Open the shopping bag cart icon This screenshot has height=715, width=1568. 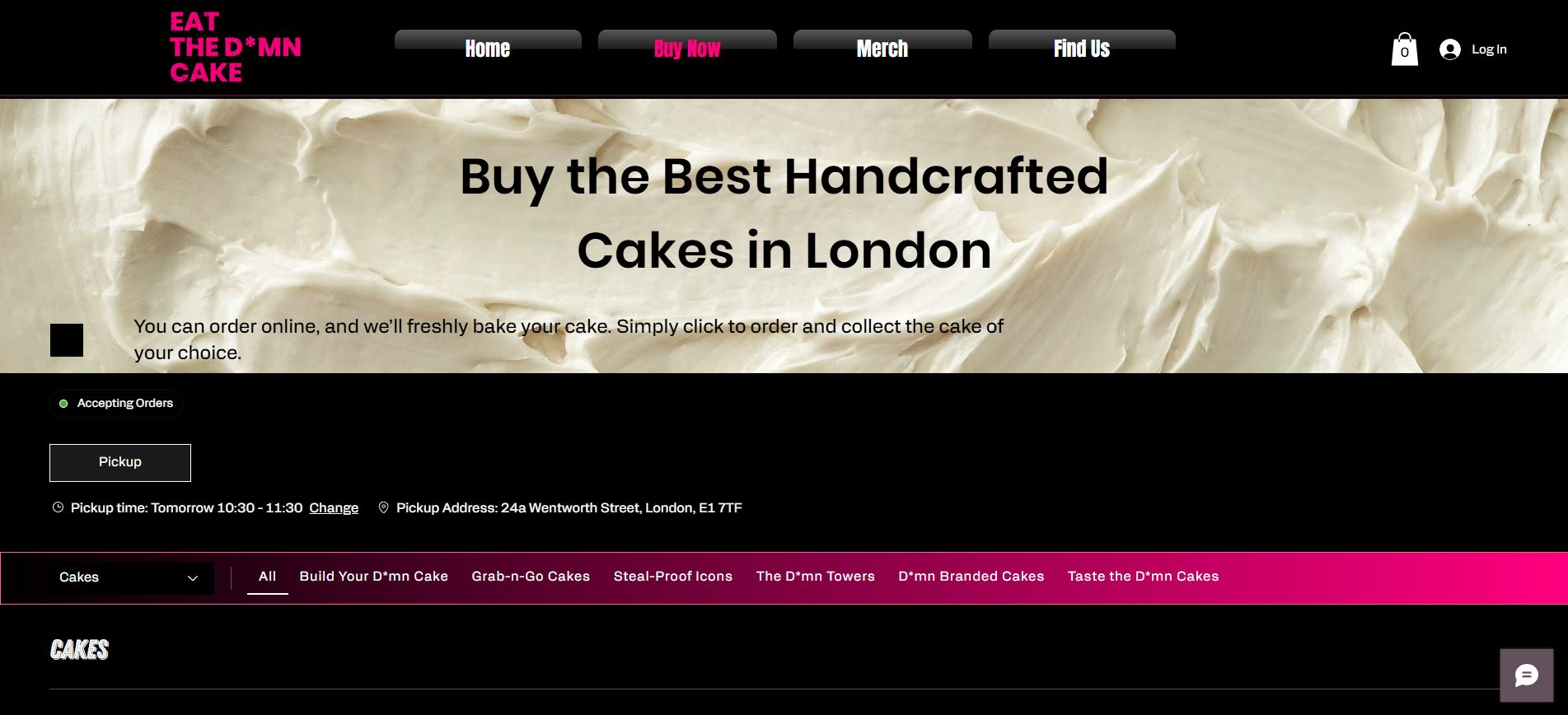pyautogui.click(x=1405, y=49)
